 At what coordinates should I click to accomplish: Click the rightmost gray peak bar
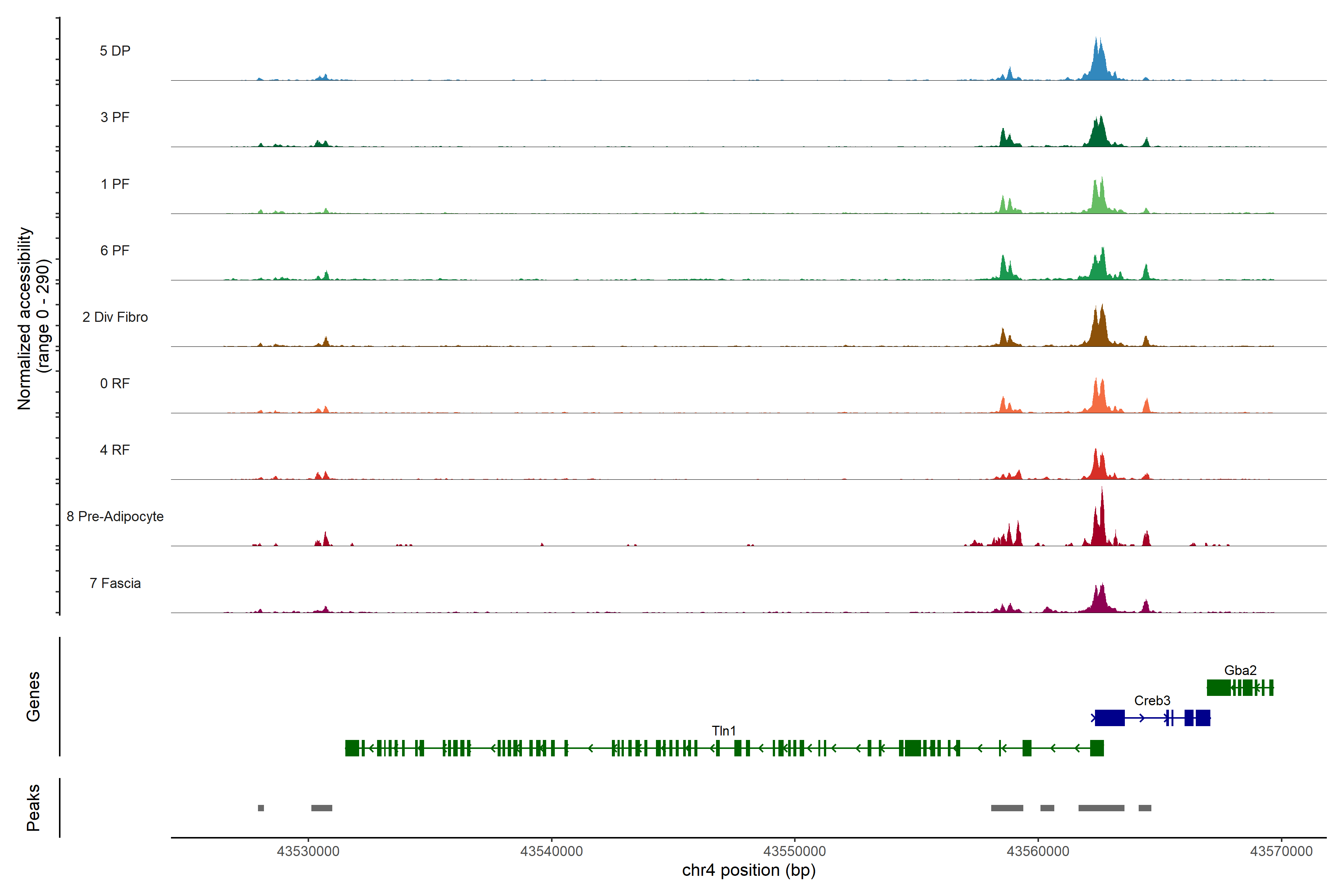[x=1145, y=808]
